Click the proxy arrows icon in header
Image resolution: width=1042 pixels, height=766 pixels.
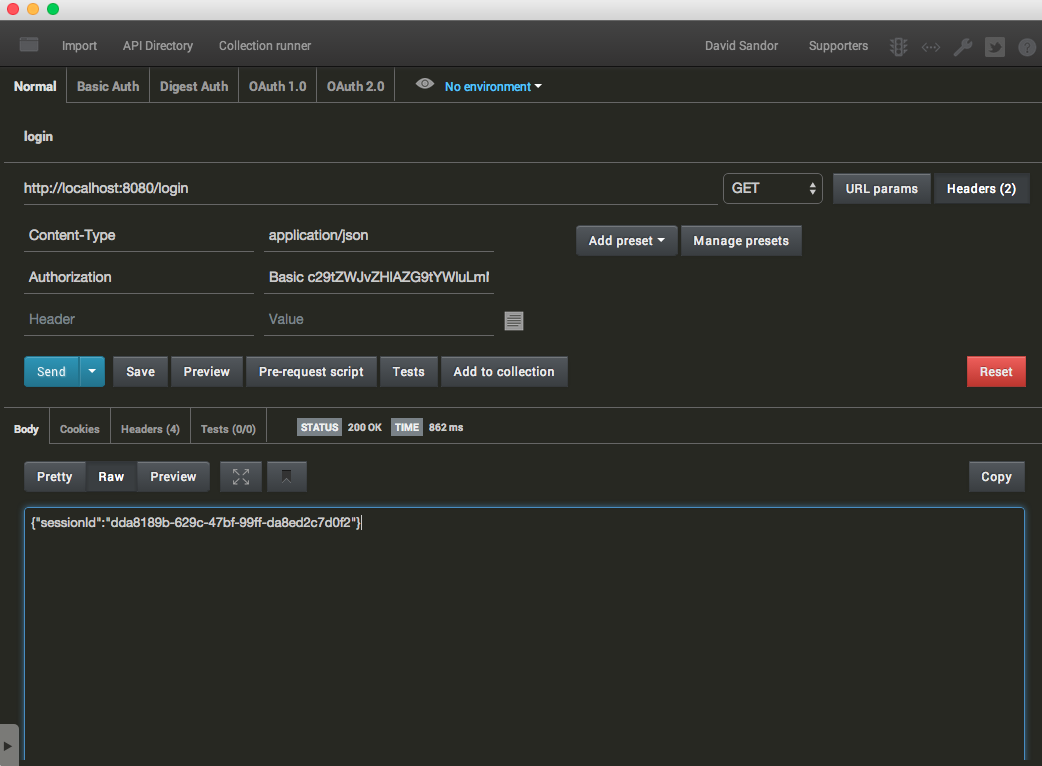pos(930,47)
